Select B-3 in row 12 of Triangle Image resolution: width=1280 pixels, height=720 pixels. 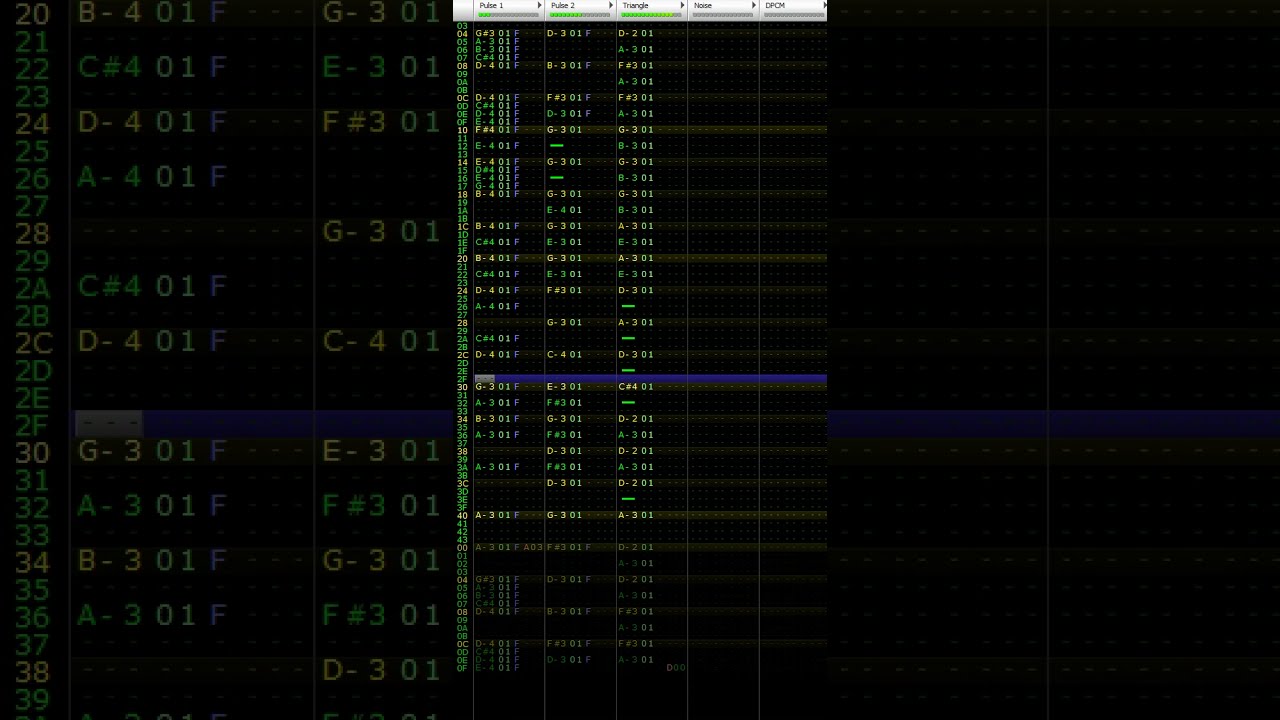point(628,146)
